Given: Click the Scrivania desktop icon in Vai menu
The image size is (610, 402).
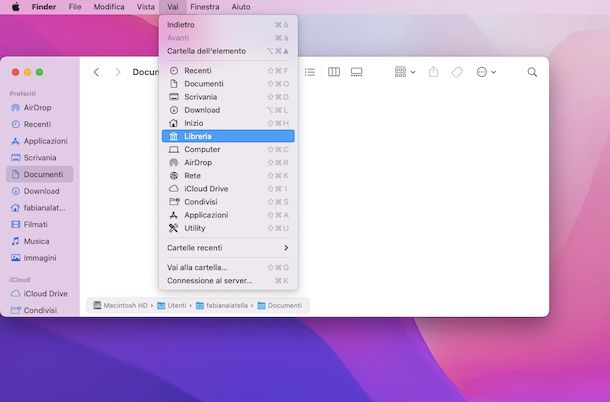Looking at the screenshot, I should (x=174, y=97).
